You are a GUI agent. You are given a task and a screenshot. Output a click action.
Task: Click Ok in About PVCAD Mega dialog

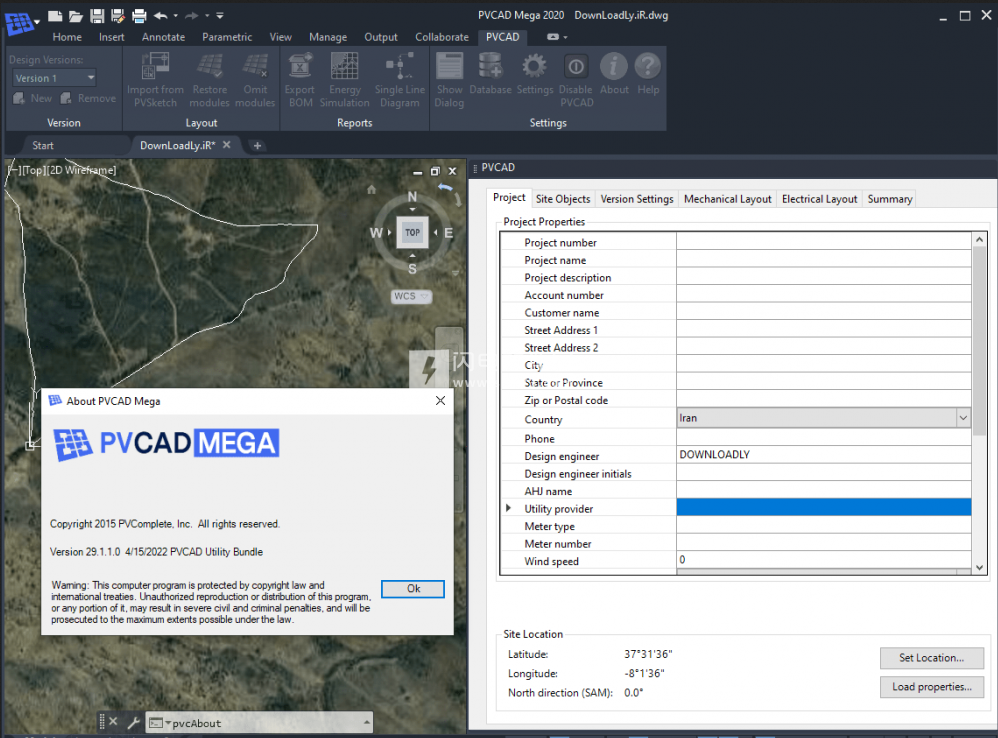pyautogui.click(x=413, y=588)
